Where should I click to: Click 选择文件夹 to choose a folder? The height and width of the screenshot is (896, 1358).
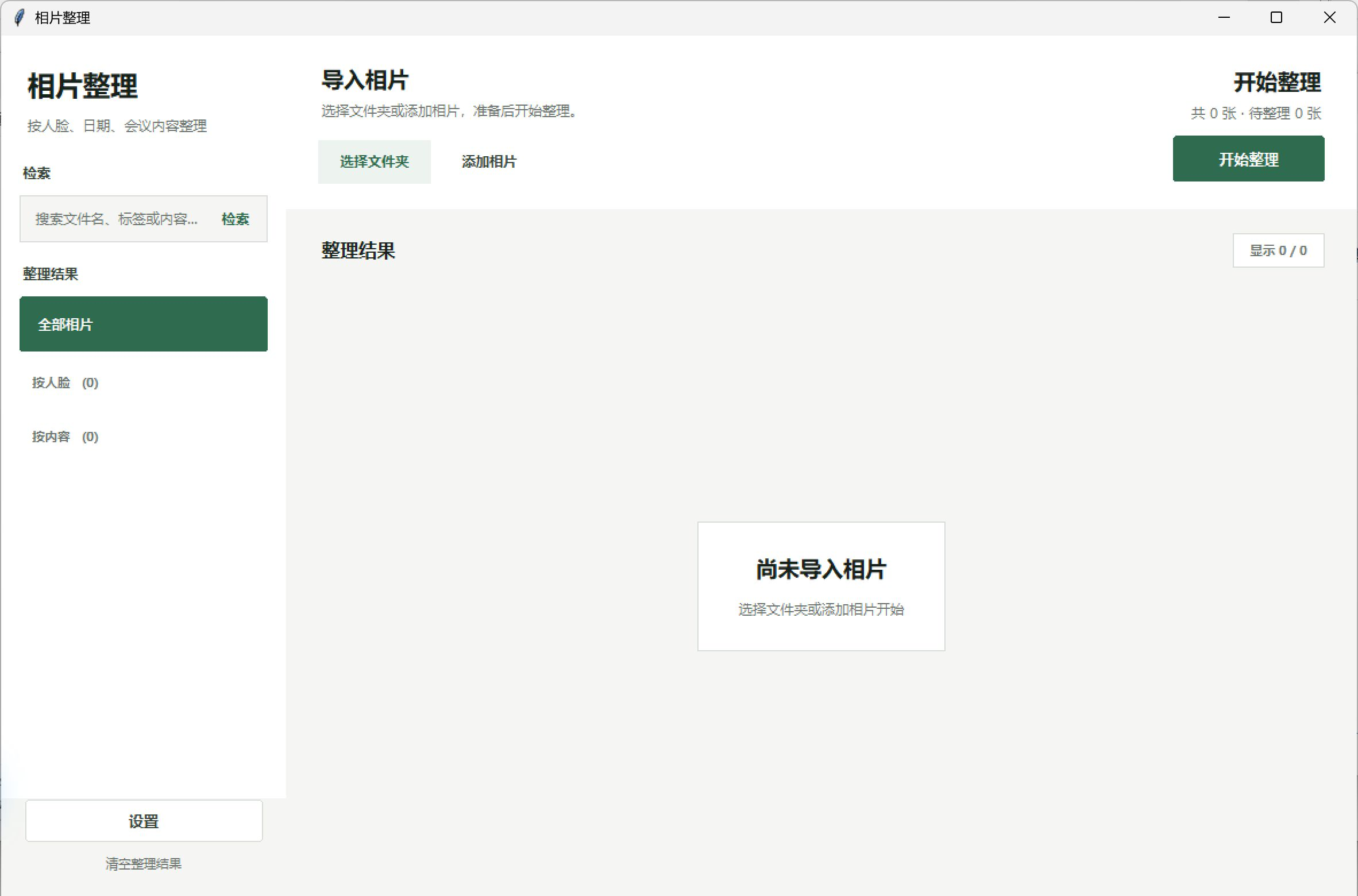click(374, 162)
